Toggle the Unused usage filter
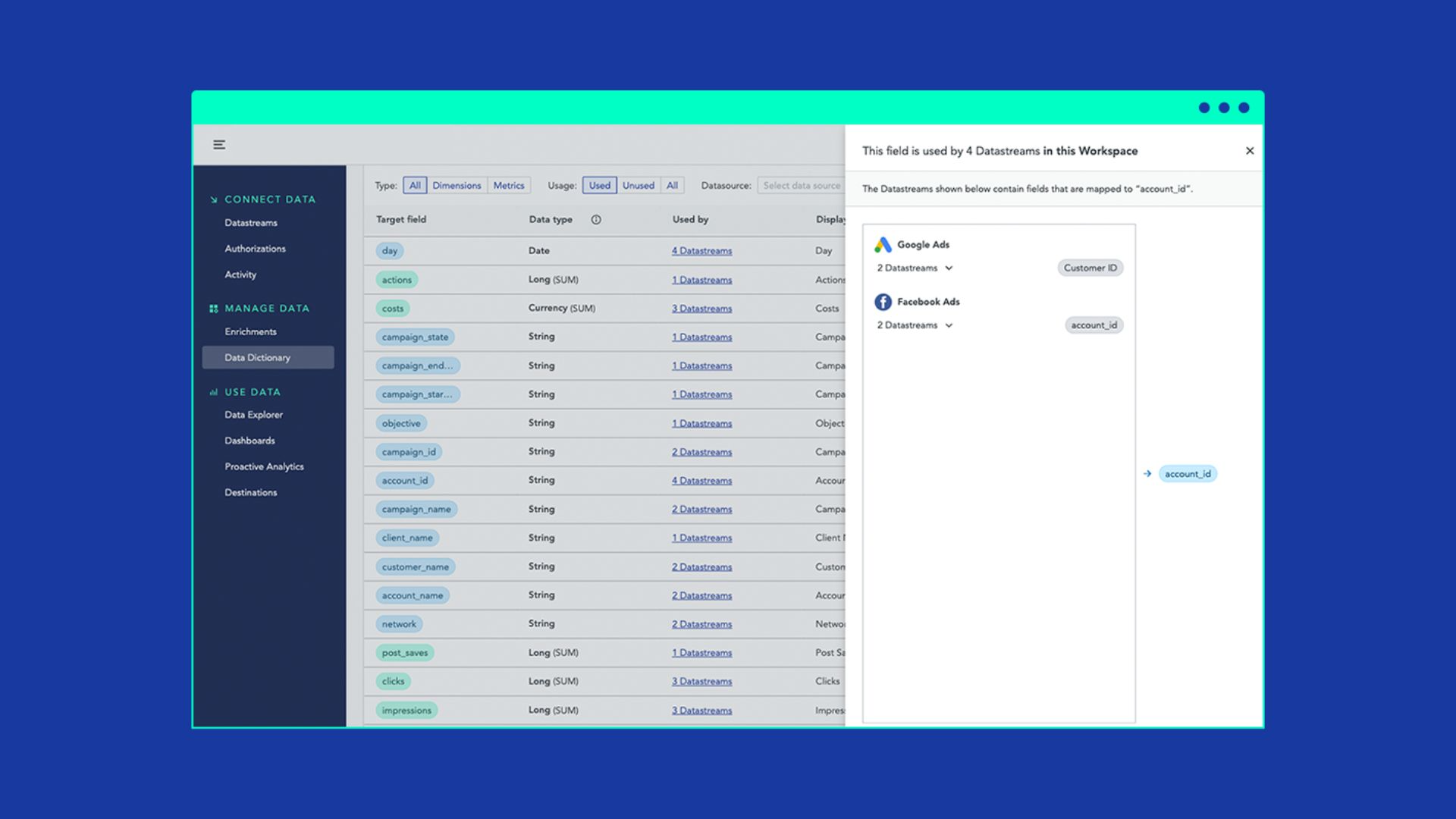1456x819 pixels. click(x=639, y=185)
